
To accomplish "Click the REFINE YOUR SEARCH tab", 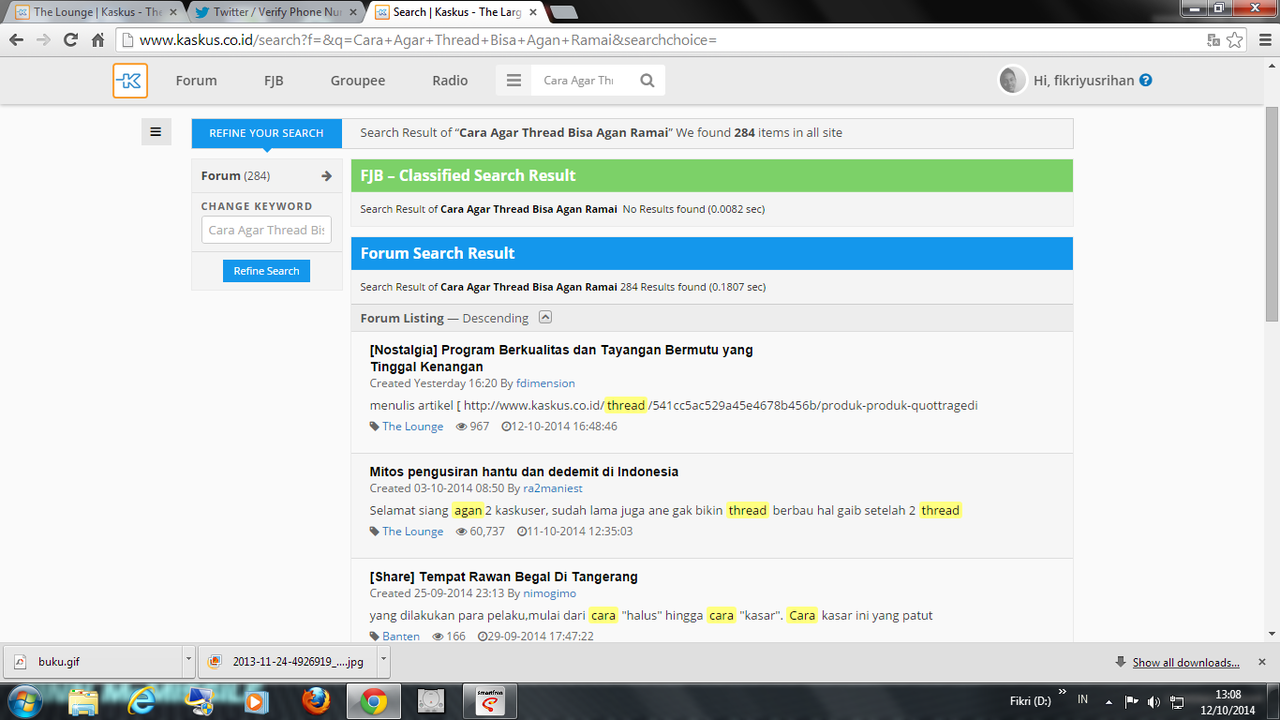I will coord(266,133).
